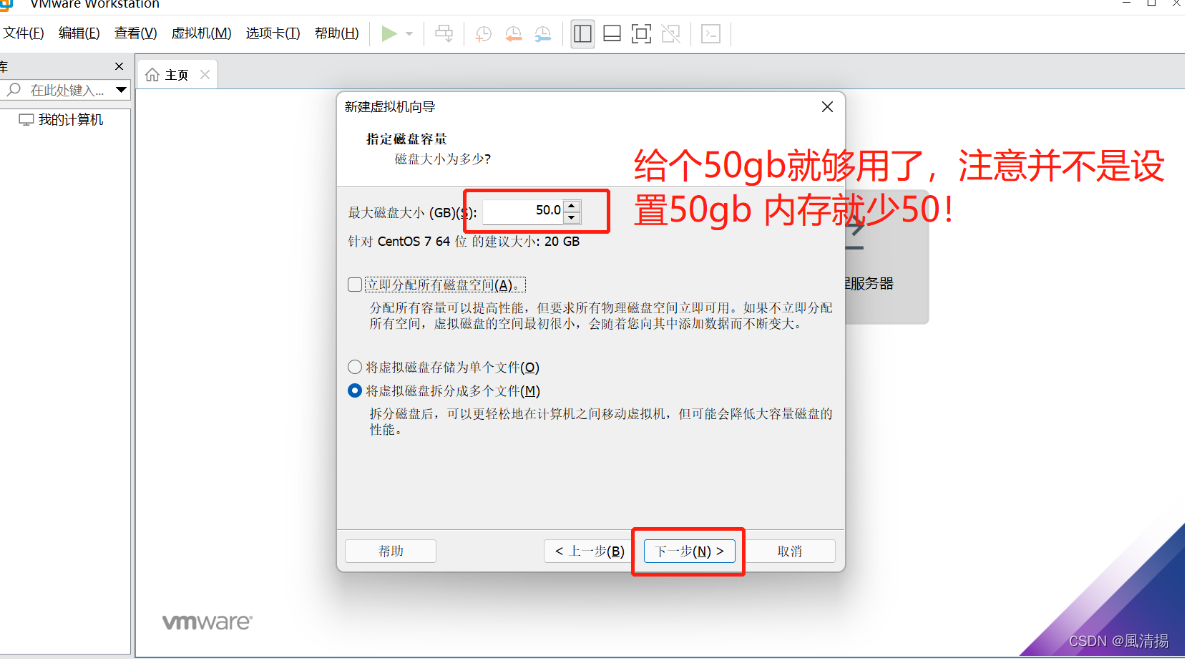Toggle the thumbnail bar view icon
The image size is (1185, 659).
point(612,34)
